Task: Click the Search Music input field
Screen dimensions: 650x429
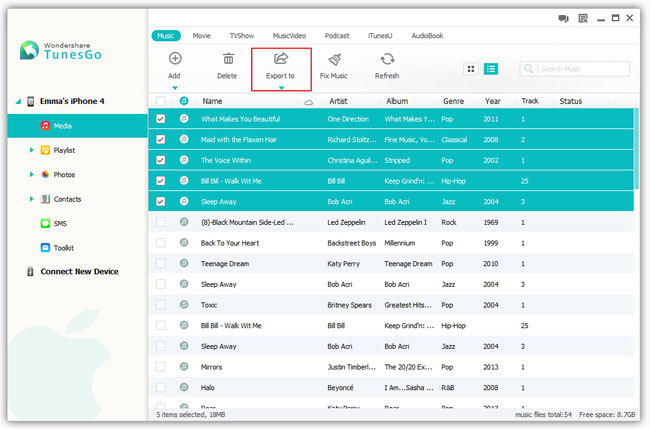Action: tap(575, 69)
